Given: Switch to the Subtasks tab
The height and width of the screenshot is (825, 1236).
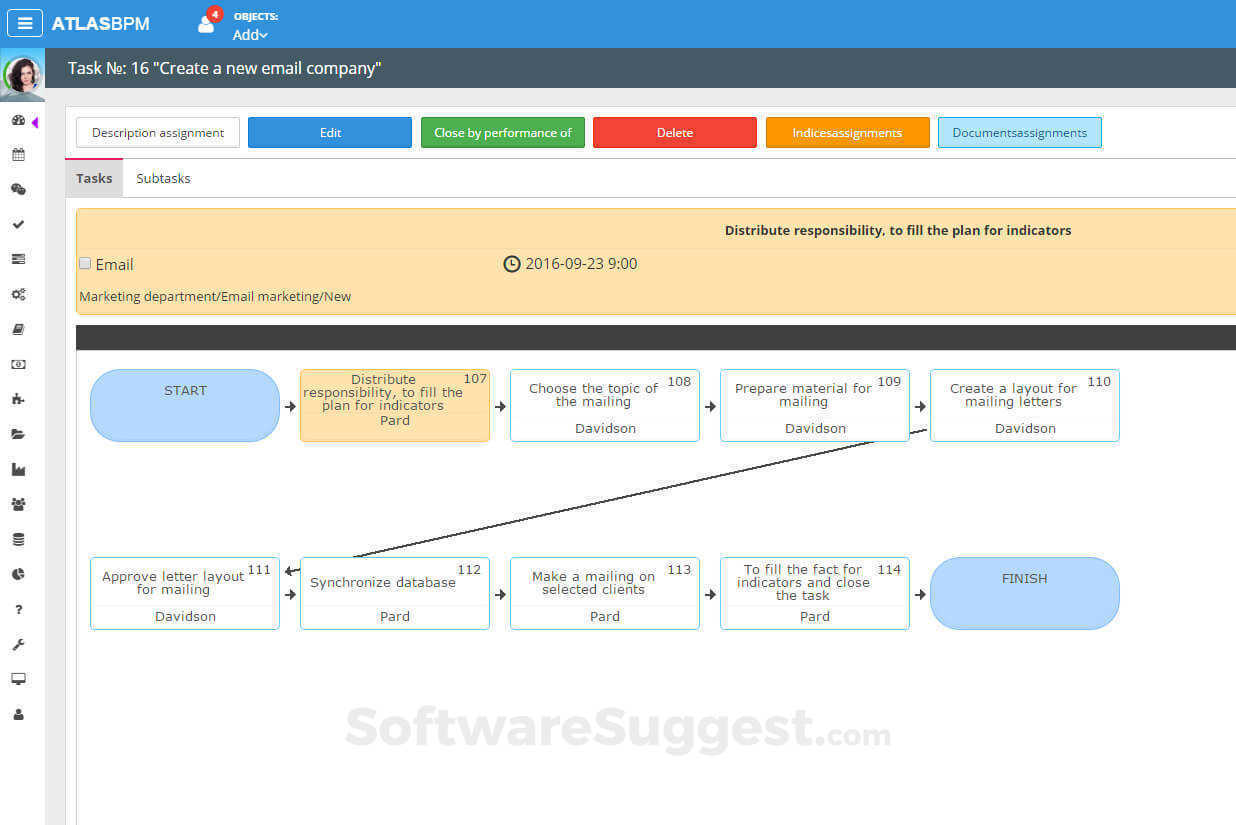Looking at the screenshot, I should tap(162, 178).
